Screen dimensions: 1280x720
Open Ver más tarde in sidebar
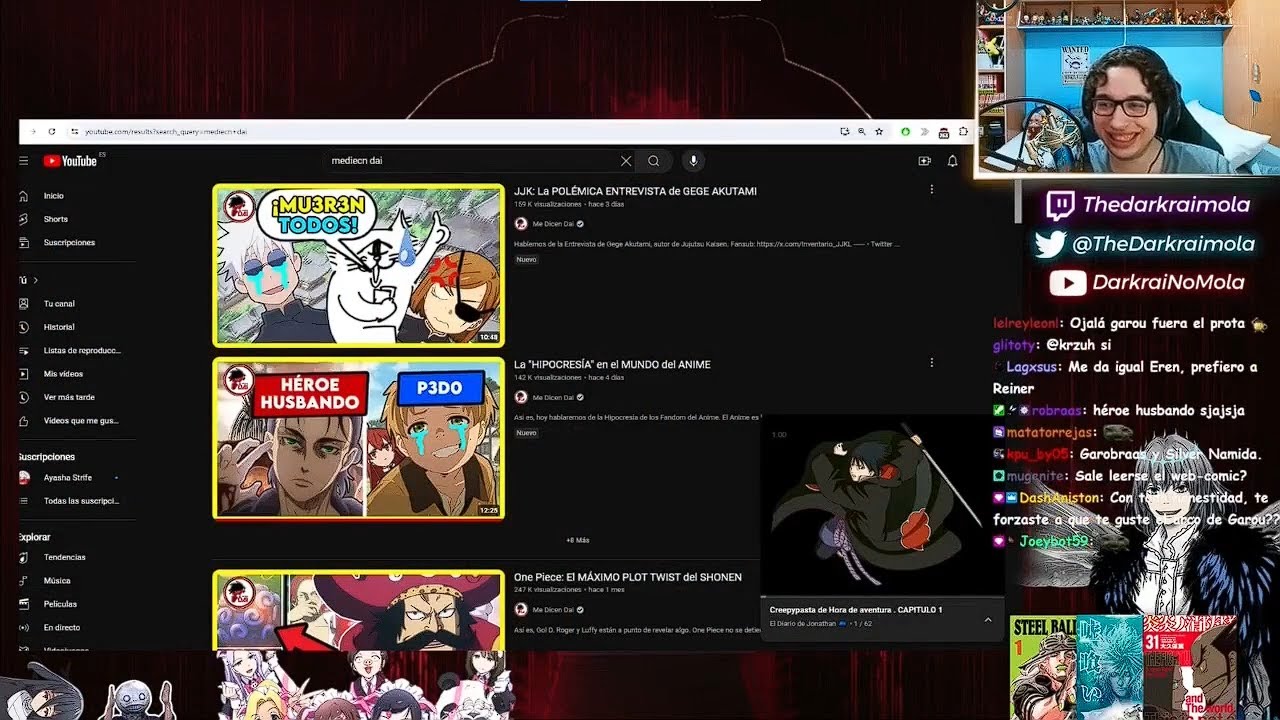[x=69, y=397]
